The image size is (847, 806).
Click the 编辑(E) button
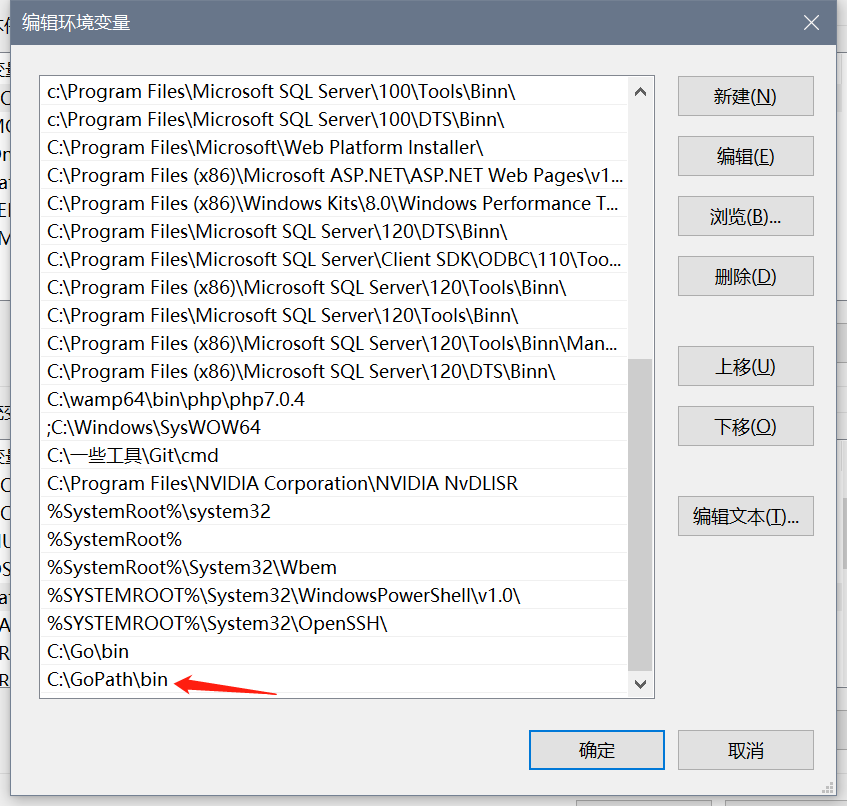point(745,156)
